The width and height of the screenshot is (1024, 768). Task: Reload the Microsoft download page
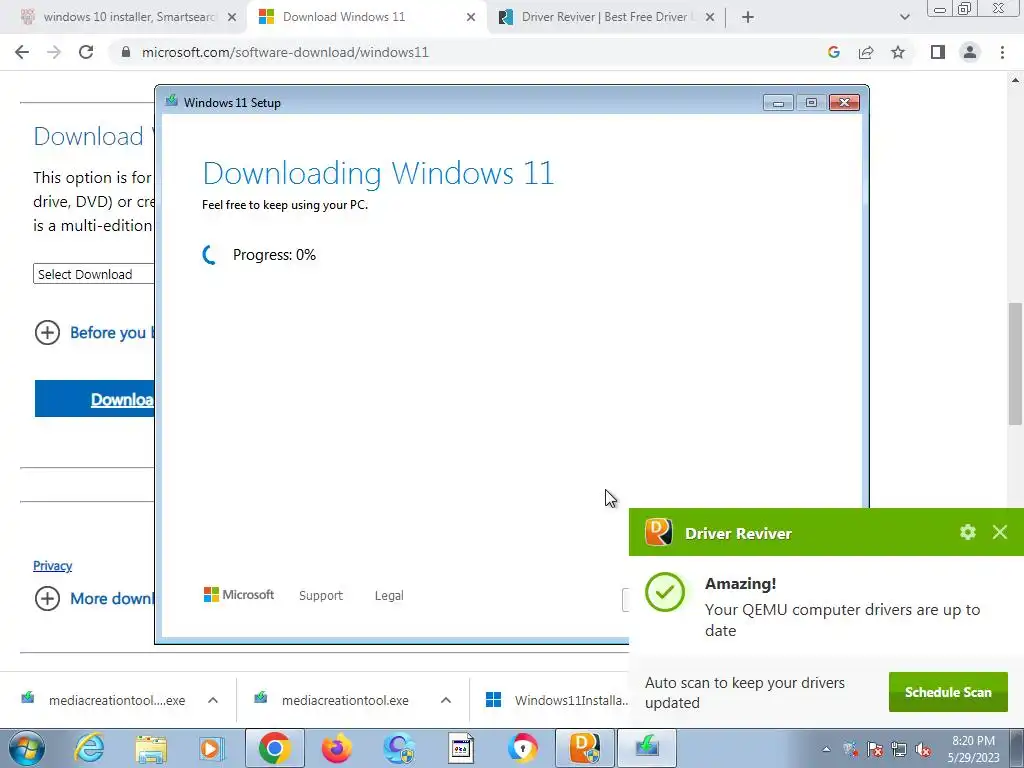pos(86,52)
